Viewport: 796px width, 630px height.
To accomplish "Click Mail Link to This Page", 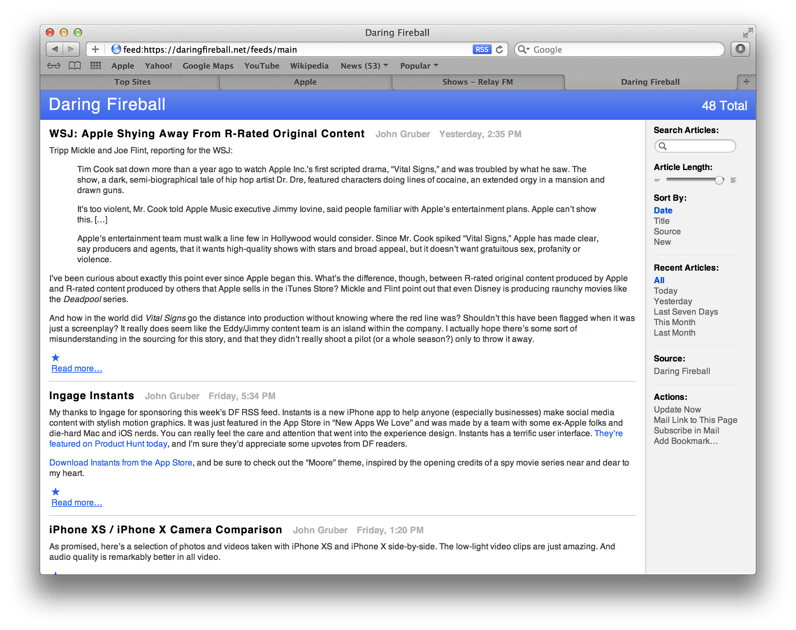I will [x=695, y=420].
